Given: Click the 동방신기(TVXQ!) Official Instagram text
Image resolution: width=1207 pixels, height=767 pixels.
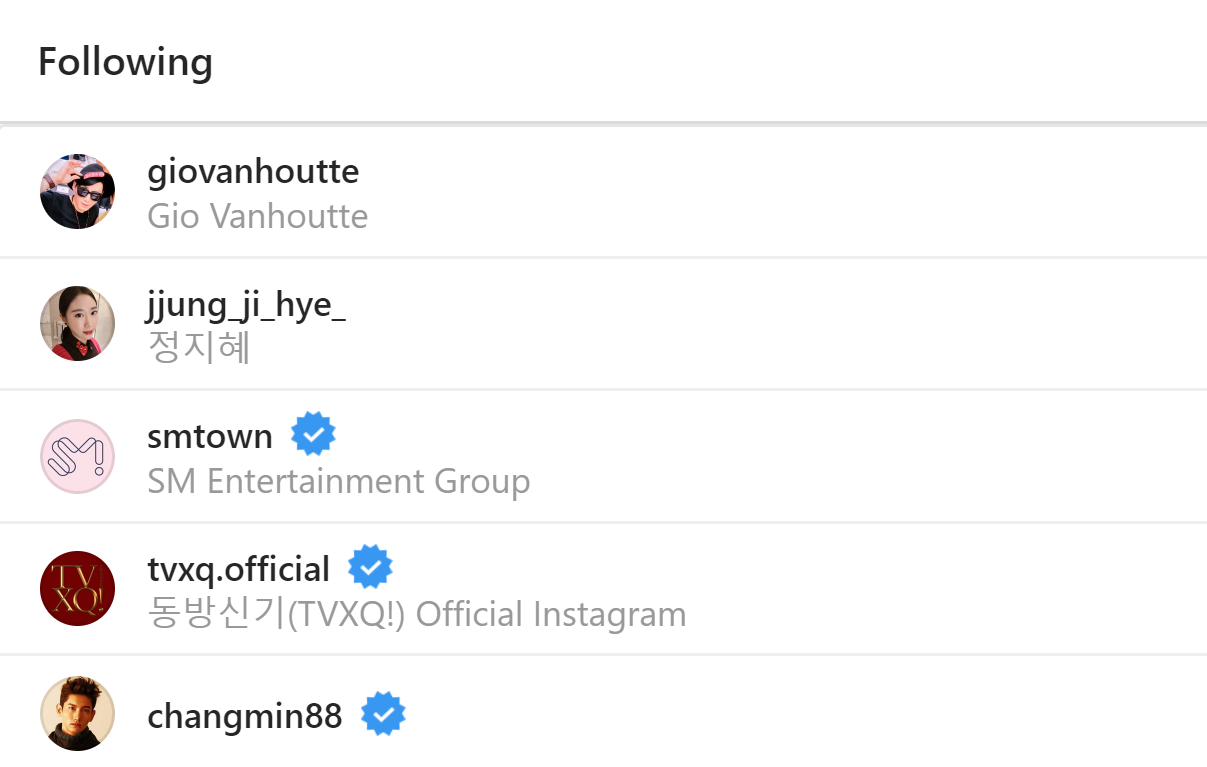Looking at the screenshot, I should click(416, 613).
